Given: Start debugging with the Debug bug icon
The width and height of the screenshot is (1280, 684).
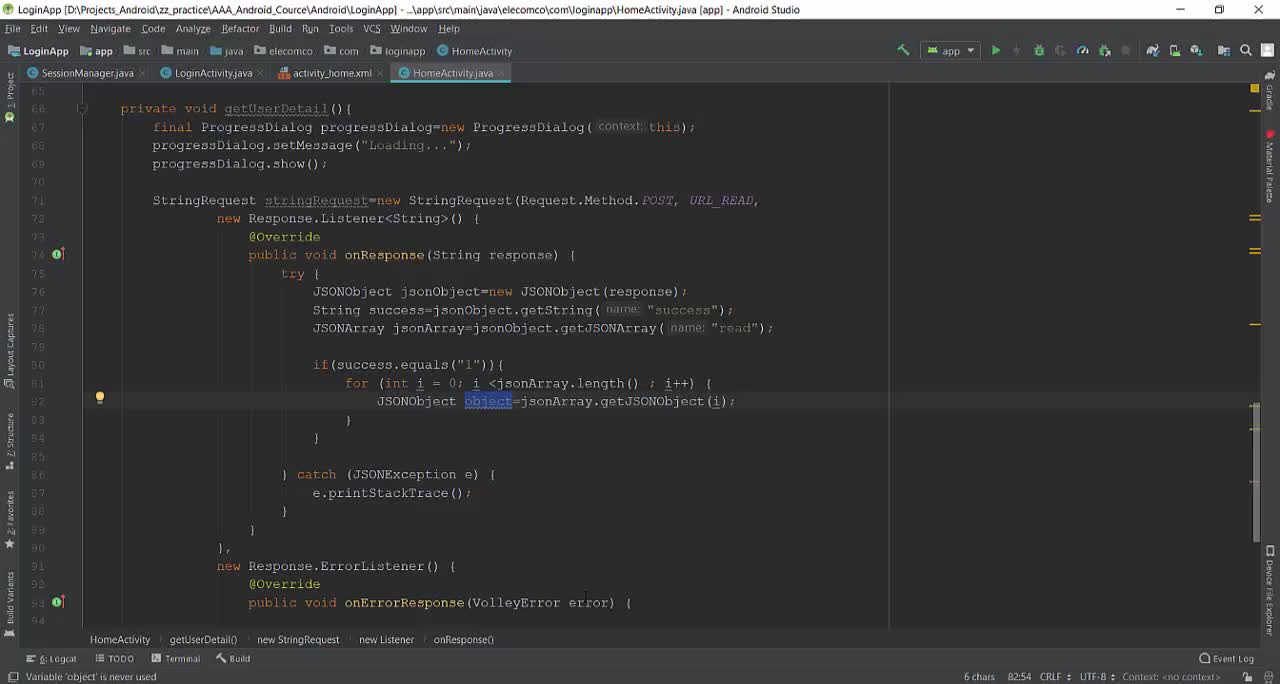Looking at the screenshot, I should pos(1039,50).
